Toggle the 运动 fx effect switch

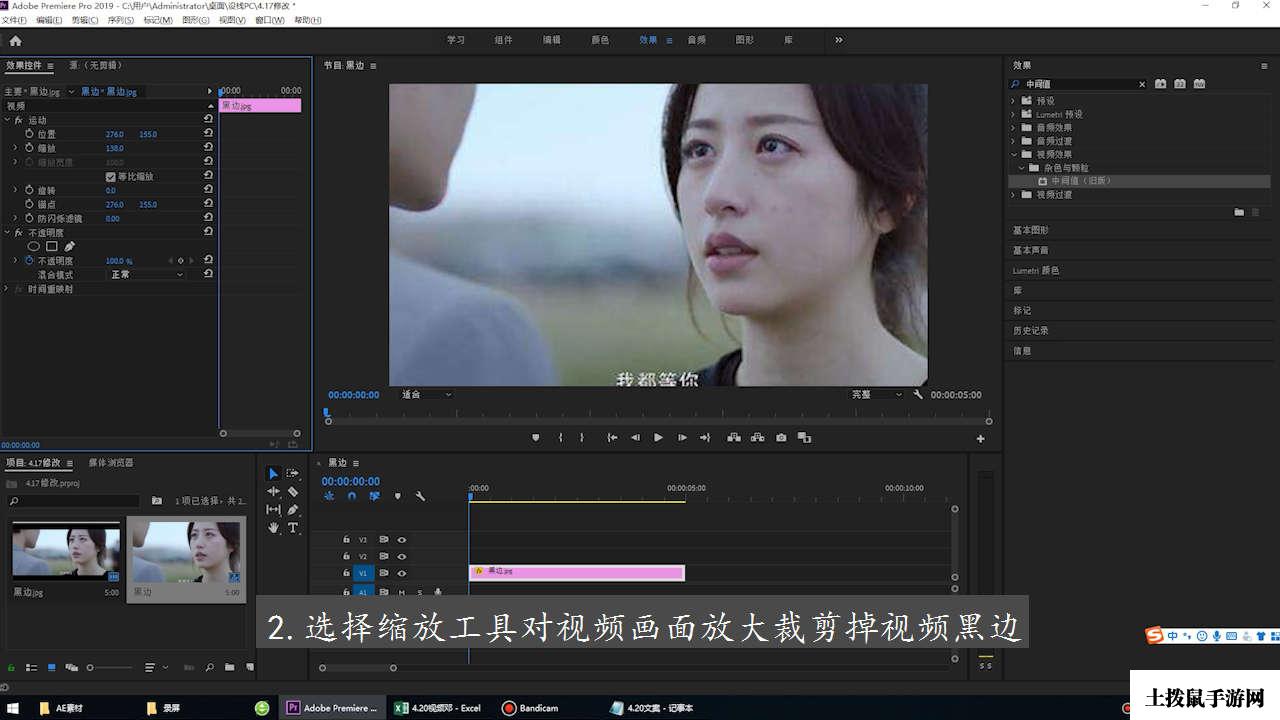click(18, 120)
